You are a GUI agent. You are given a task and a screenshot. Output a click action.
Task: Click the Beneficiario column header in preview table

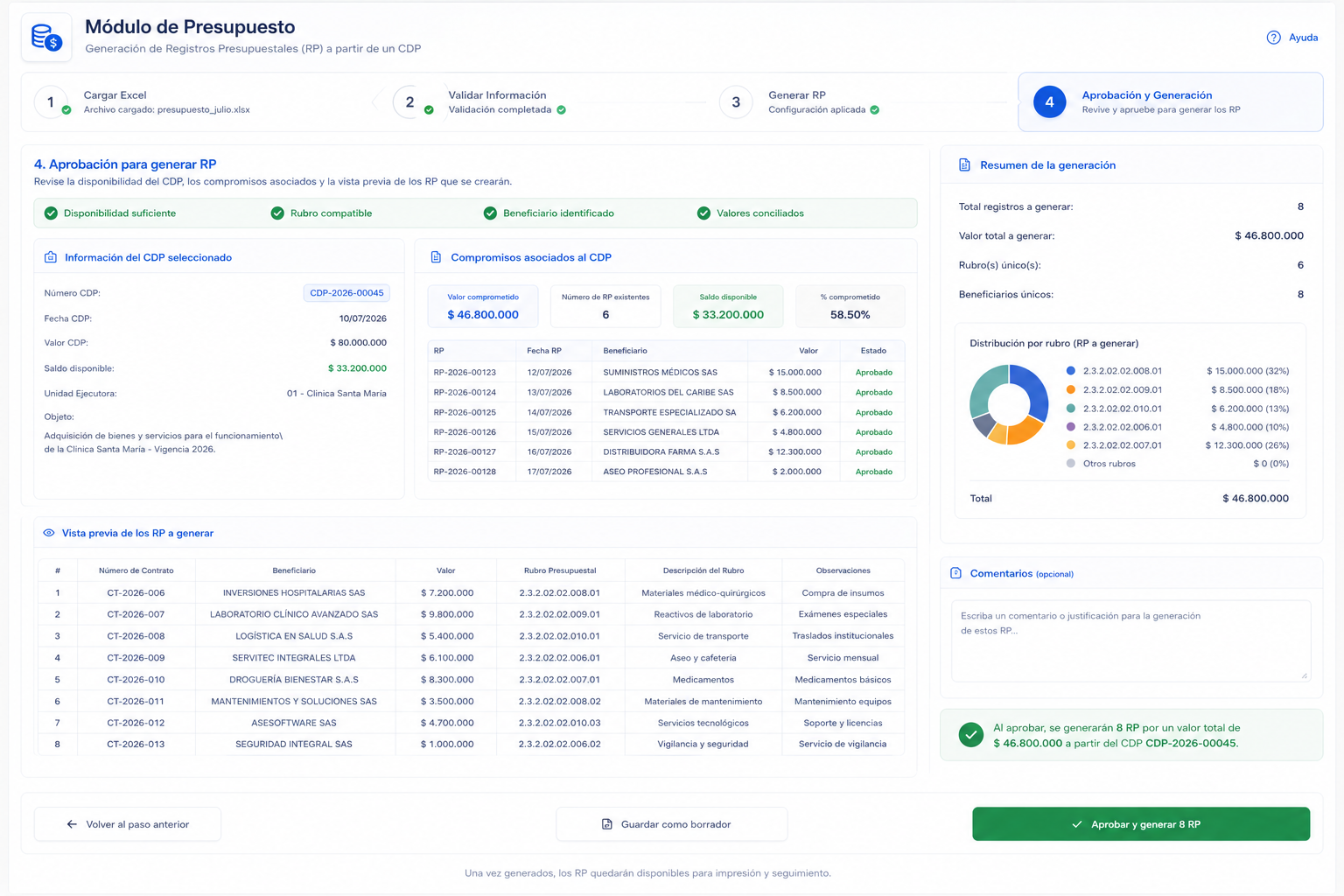pyautogui.click(x=294, y=570)
